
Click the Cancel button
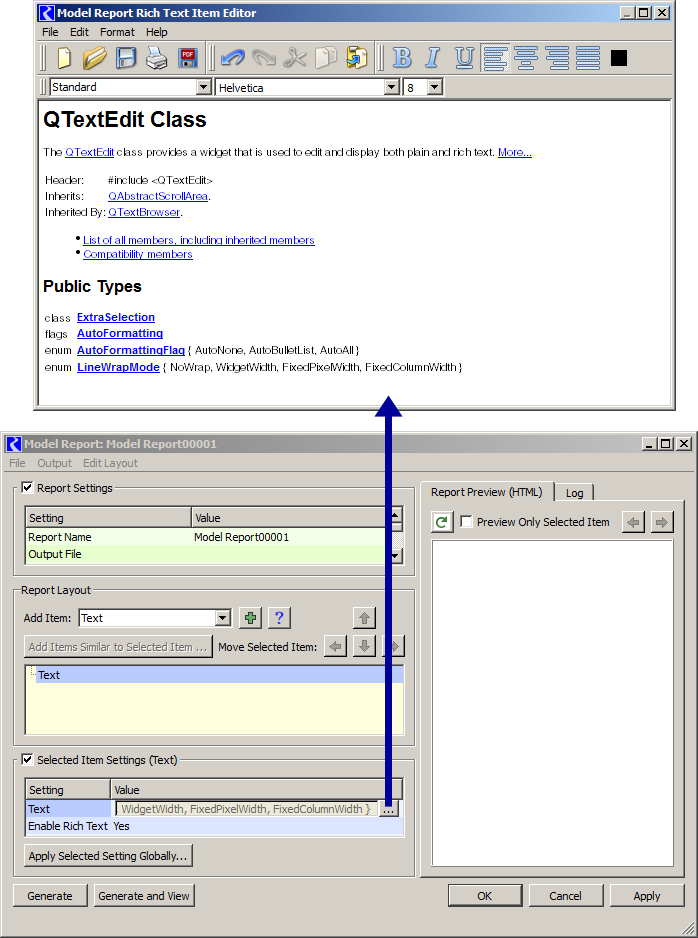click(565, 896)
